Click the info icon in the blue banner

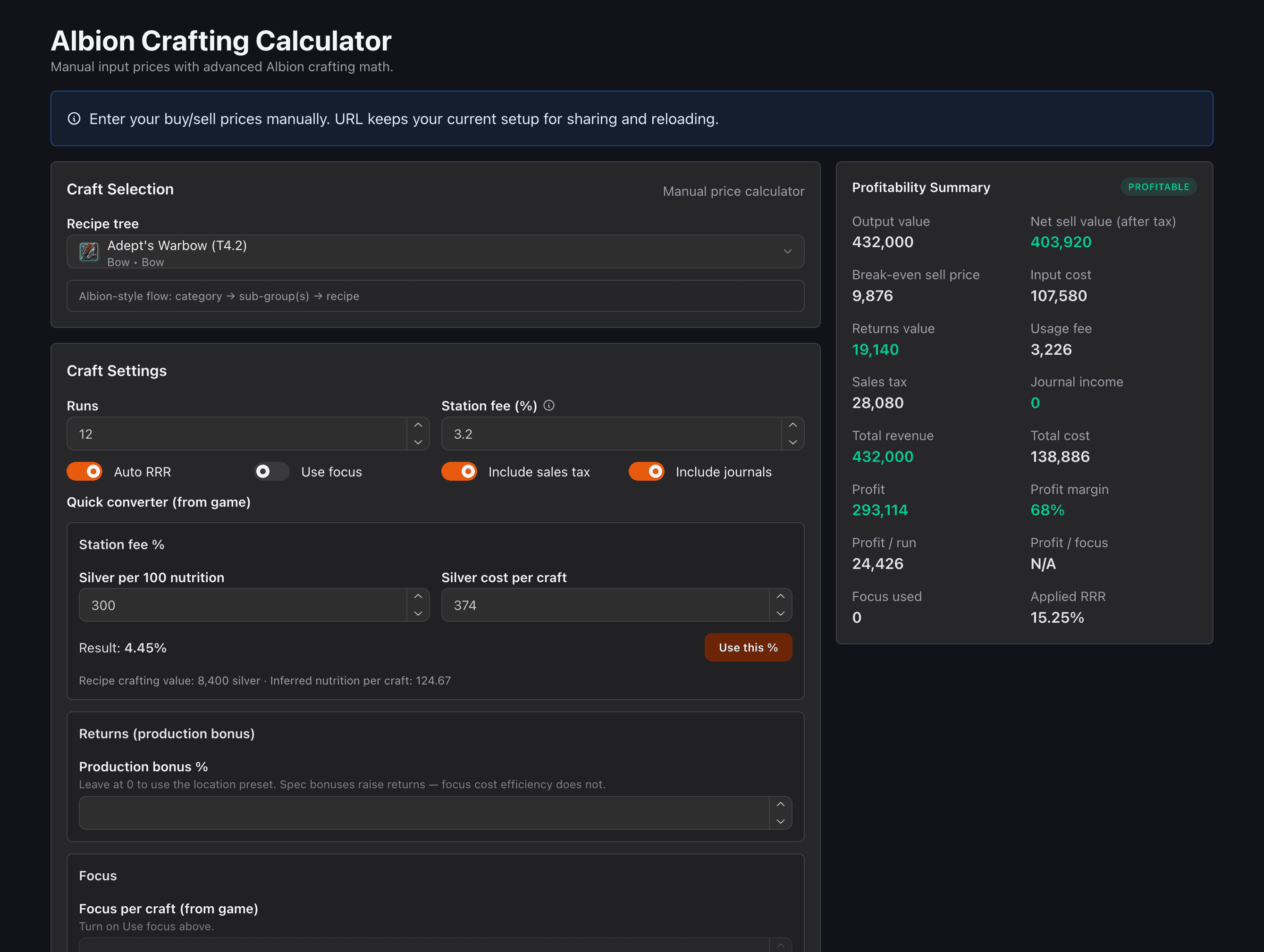[x=74, y=119]
